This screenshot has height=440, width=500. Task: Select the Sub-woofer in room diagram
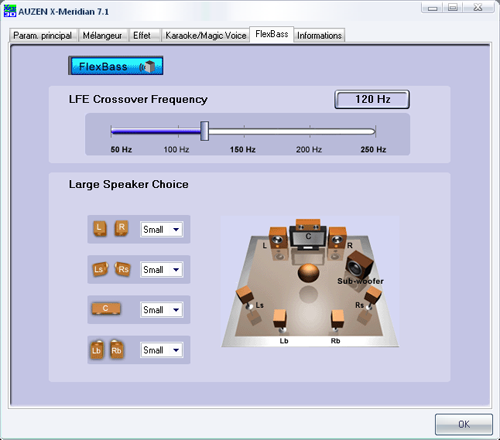point(360,265)
